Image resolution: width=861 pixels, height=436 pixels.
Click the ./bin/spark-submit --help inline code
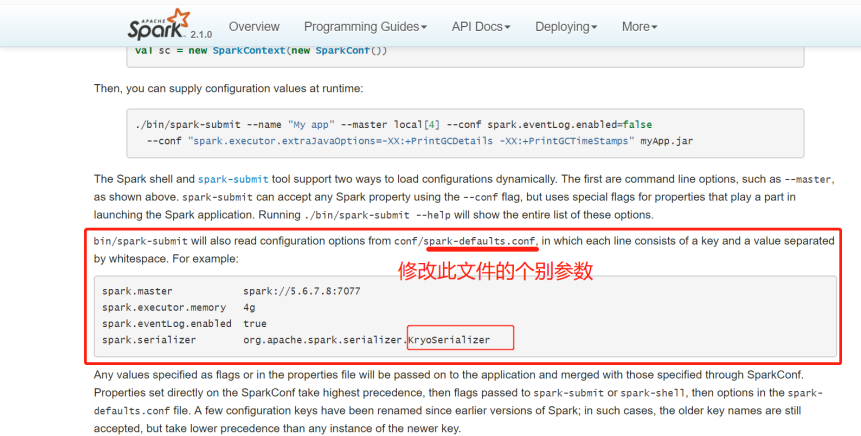point(377,215)
